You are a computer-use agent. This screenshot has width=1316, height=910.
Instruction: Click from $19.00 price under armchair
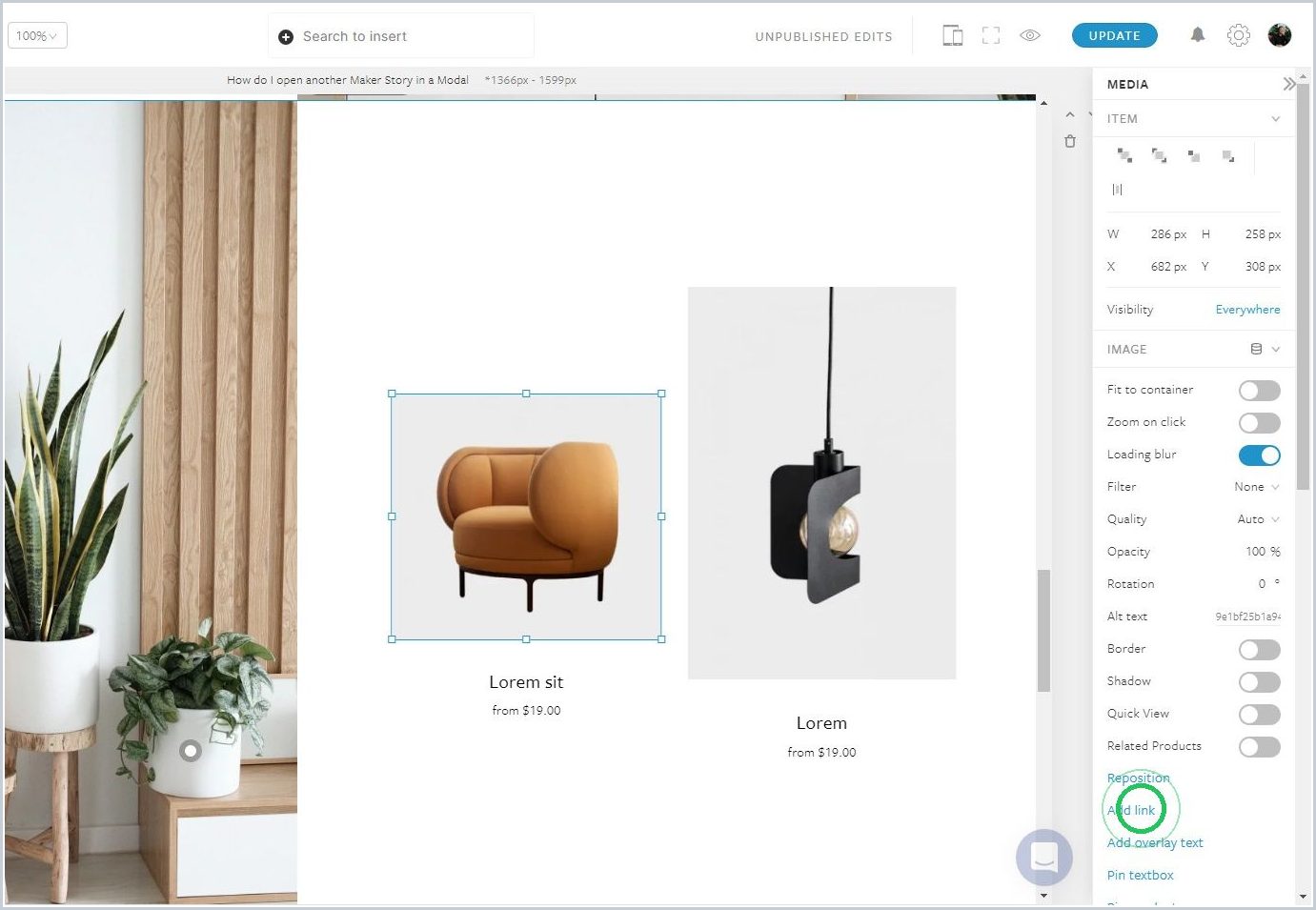pos(526,711)
